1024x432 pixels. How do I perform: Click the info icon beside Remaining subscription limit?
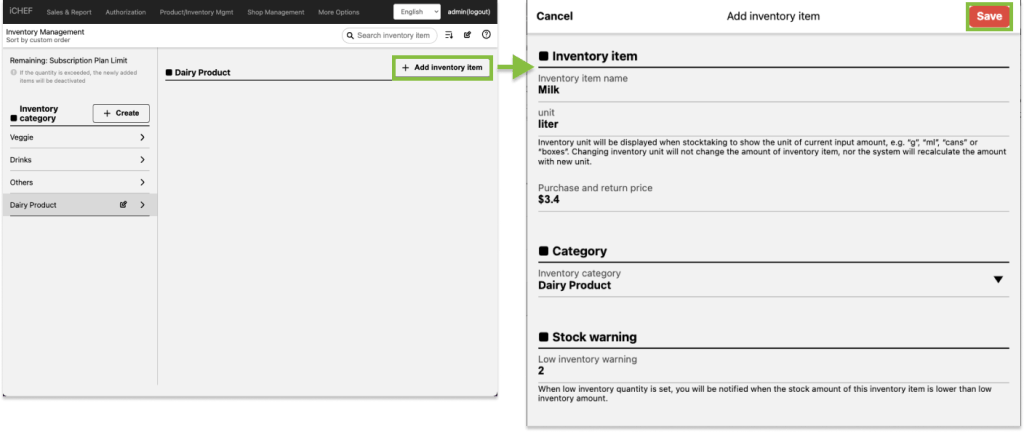pyautogui.click(x=12, y=74)
